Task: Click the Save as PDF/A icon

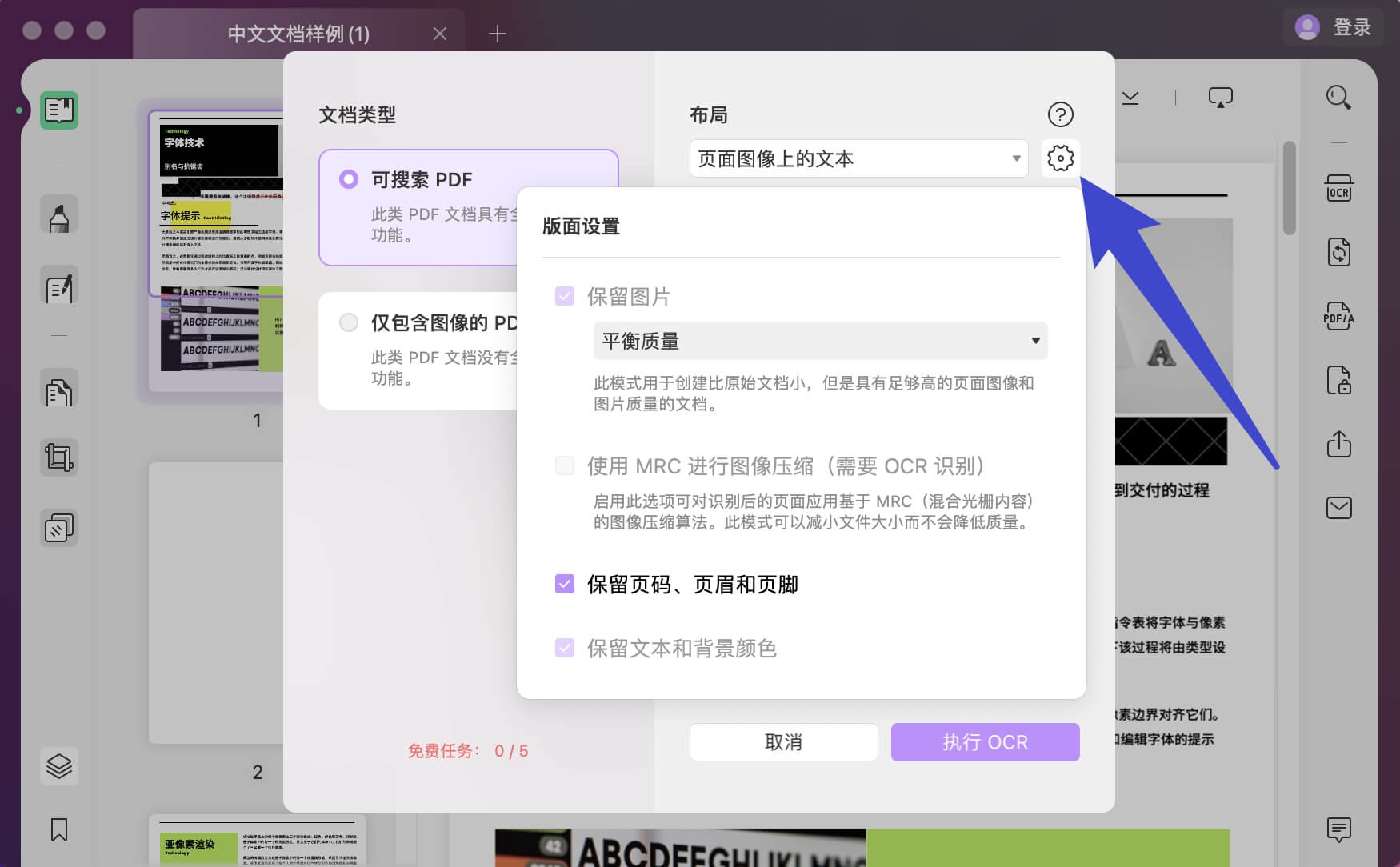Action: tap(1338, 317)
